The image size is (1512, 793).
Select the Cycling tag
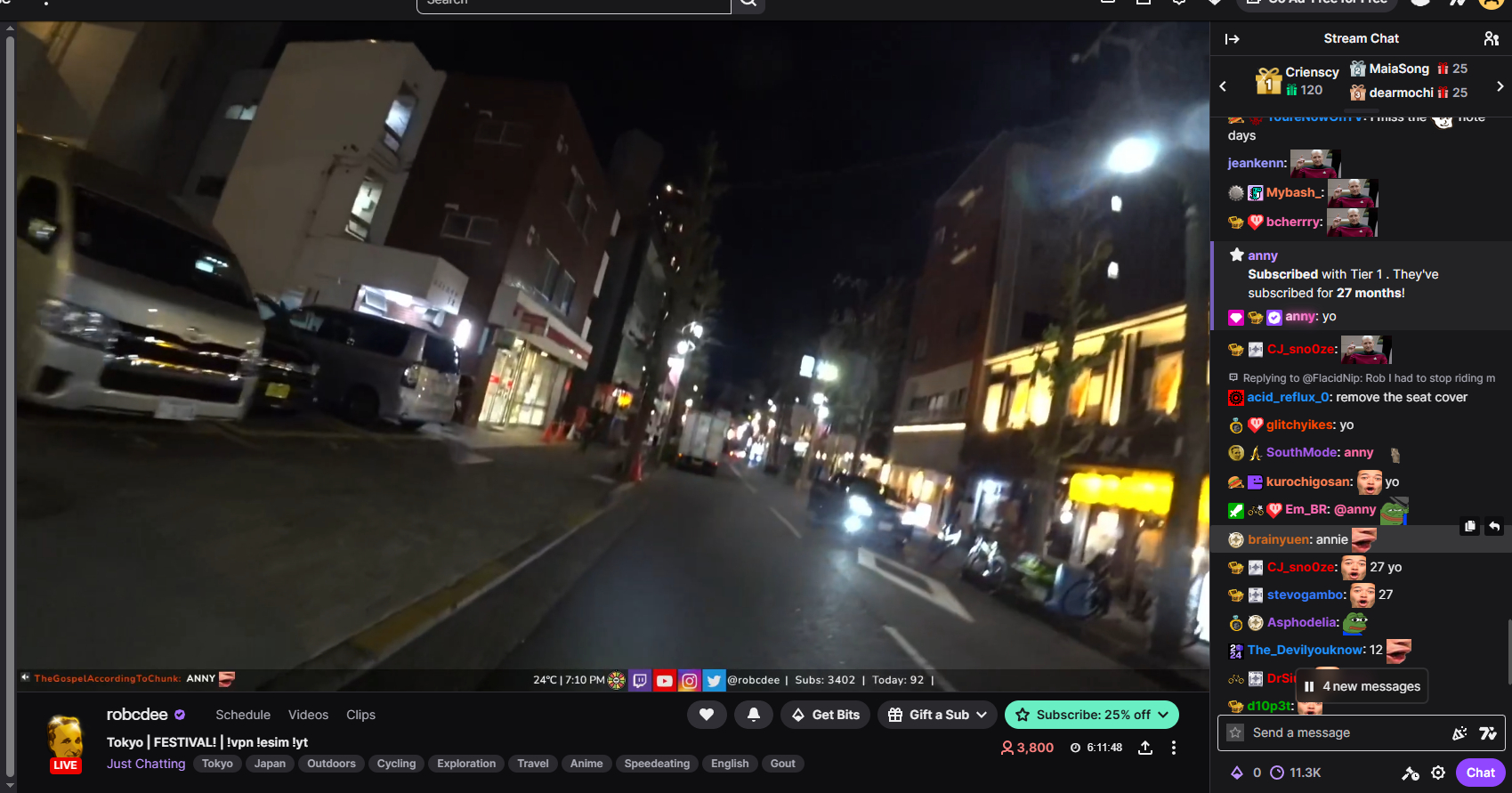(396, 764)
